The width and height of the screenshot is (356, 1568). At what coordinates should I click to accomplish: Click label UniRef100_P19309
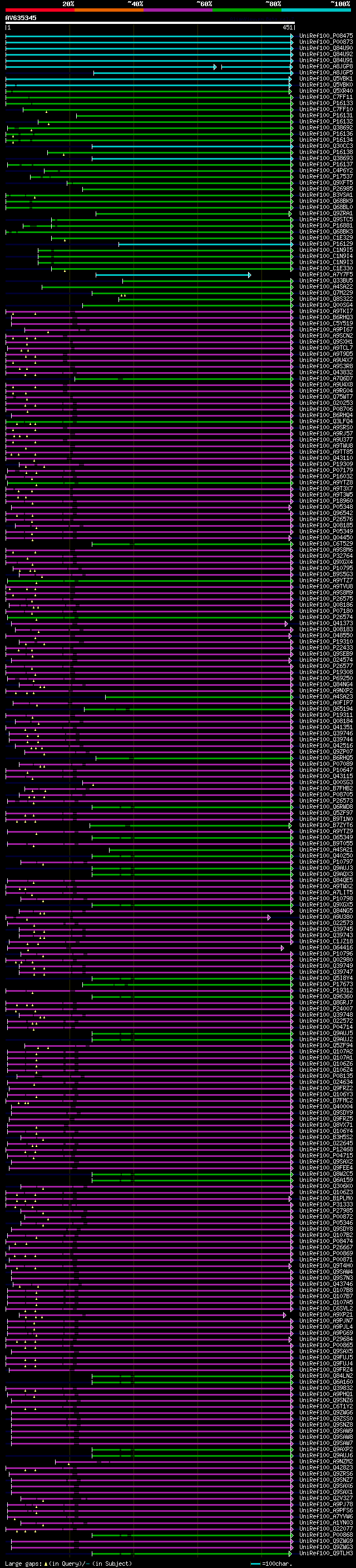326,464
